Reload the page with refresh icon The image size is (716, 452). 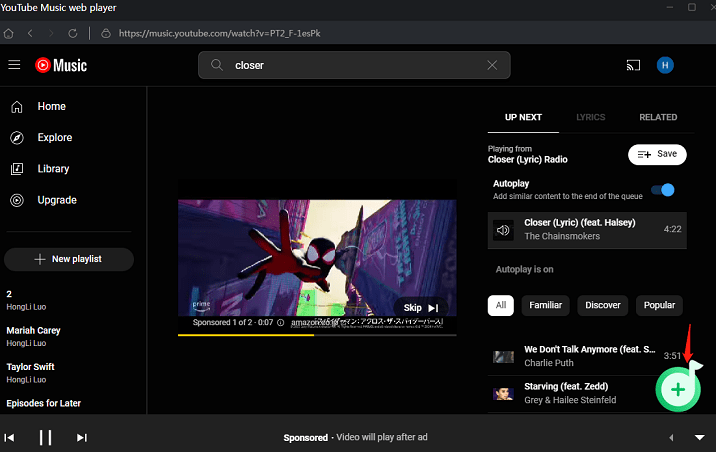(73, 33)
